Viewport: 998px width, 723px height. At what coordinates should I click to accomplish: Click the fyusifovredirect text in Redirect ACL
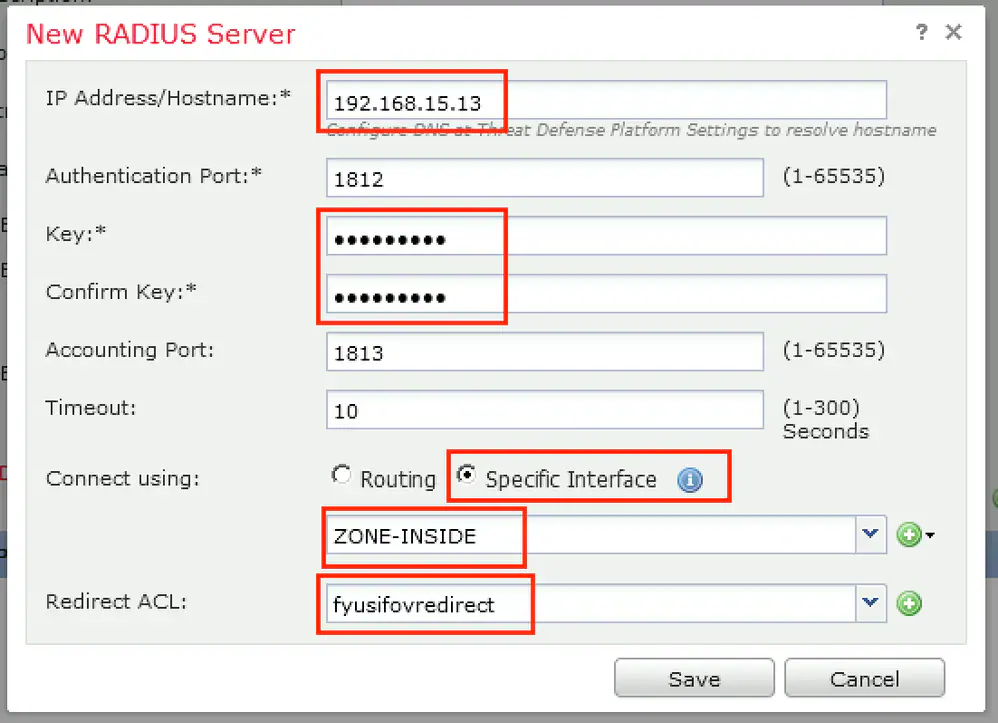(414, 604)
